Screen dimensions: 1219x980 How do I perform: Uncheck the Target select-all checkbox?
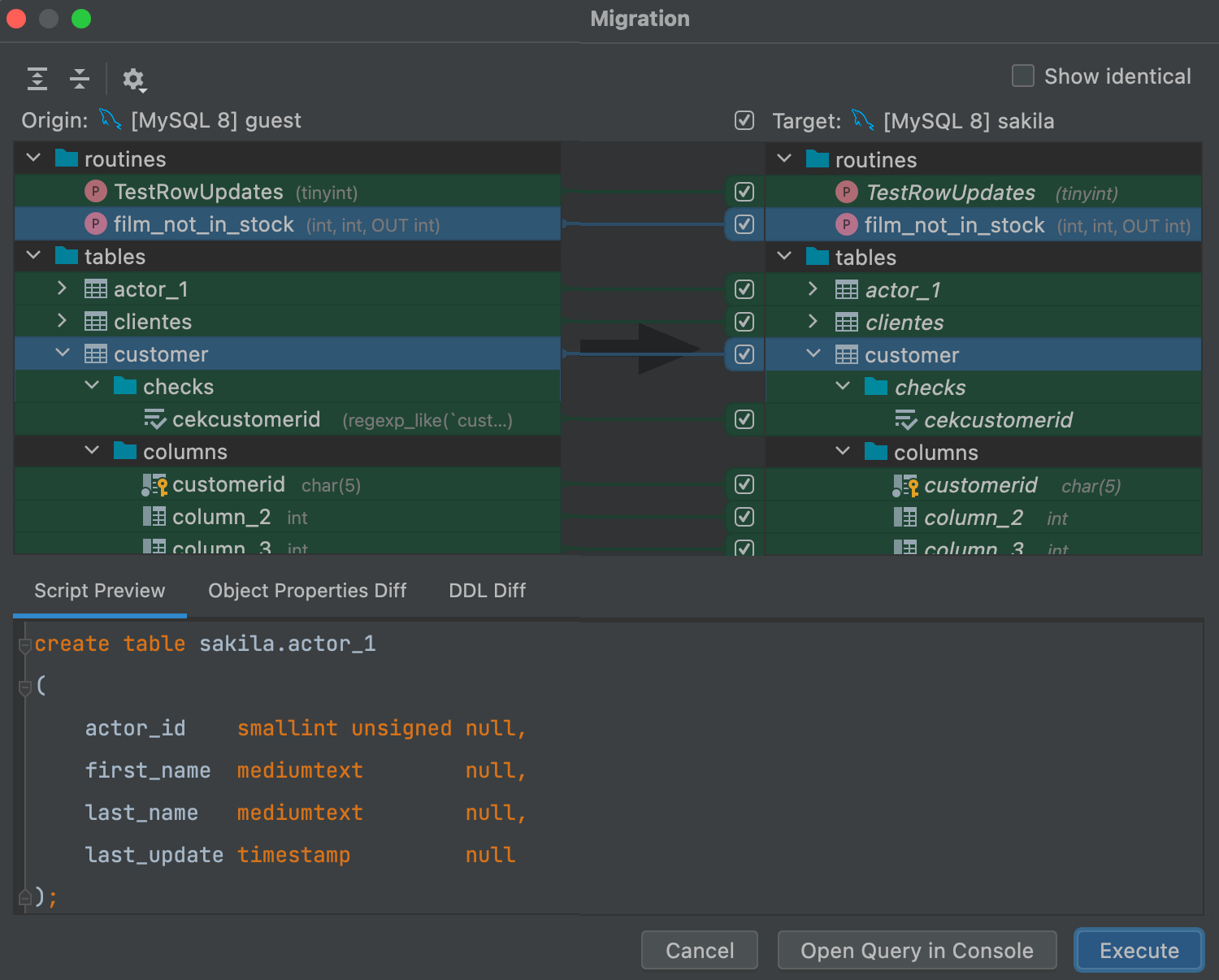(x=744, y=120)
